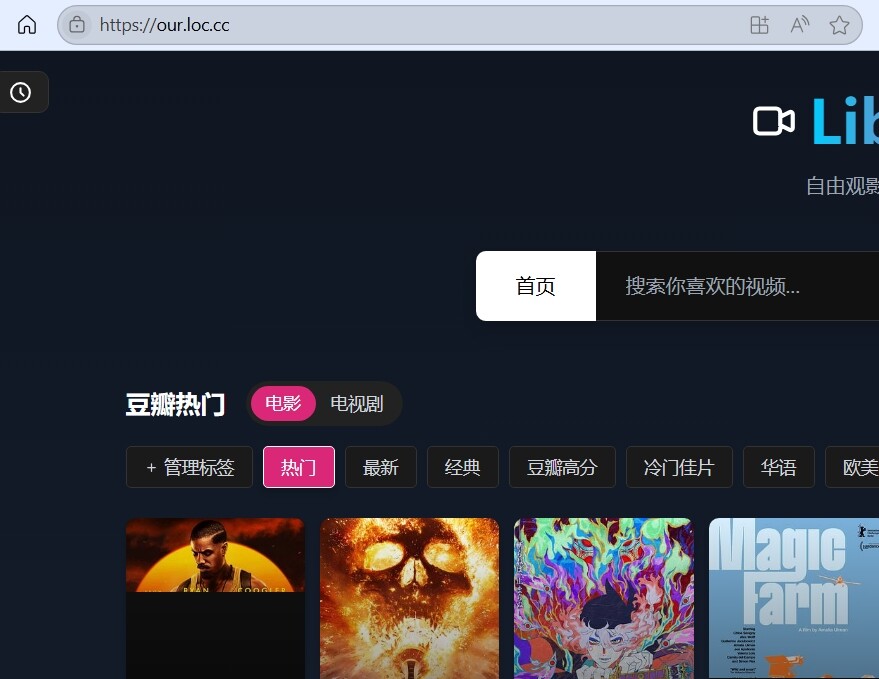Activate the read aloud icon
The image size is (879, 679).
(x=799, y=25)
